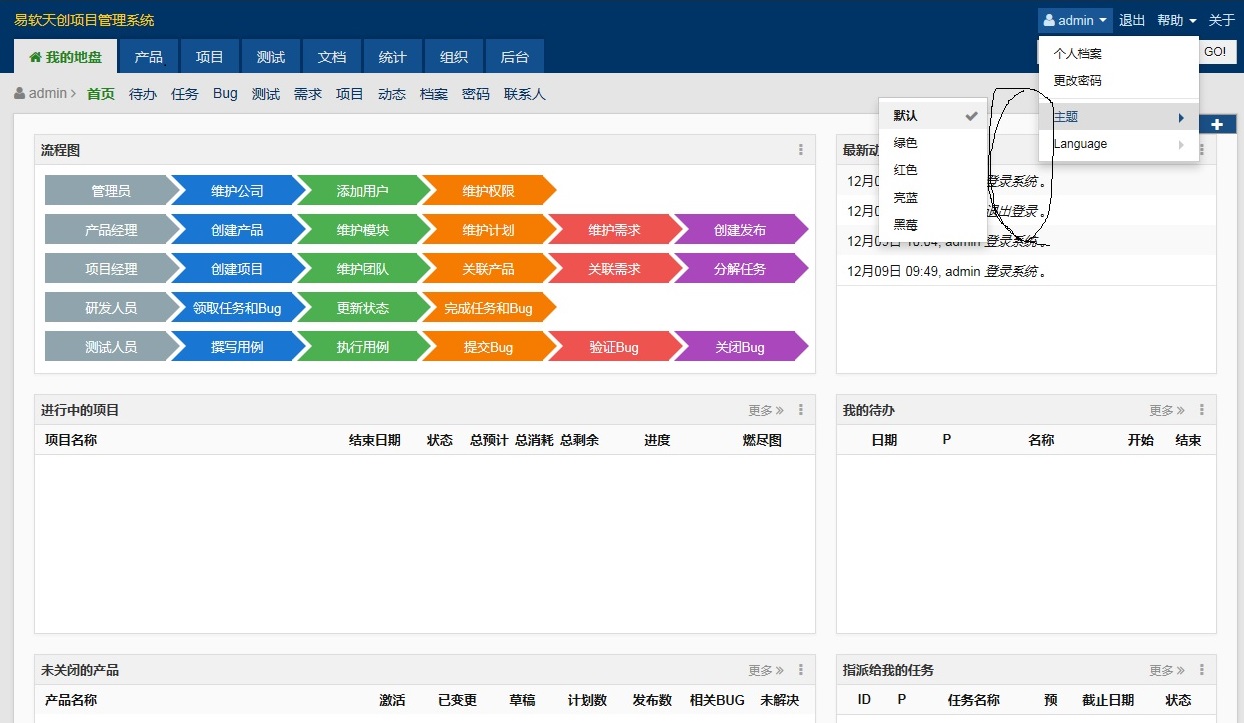This screenshot has width=1244, height=723.
Task: Go to the 后台 tab
Action: point(515,57)
